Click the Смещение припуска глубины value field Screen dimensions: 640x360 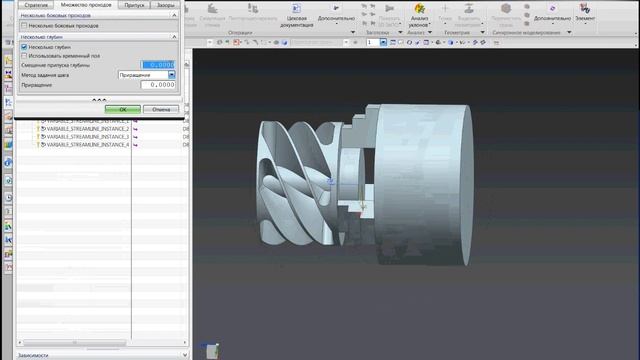(x=158, y=64)
